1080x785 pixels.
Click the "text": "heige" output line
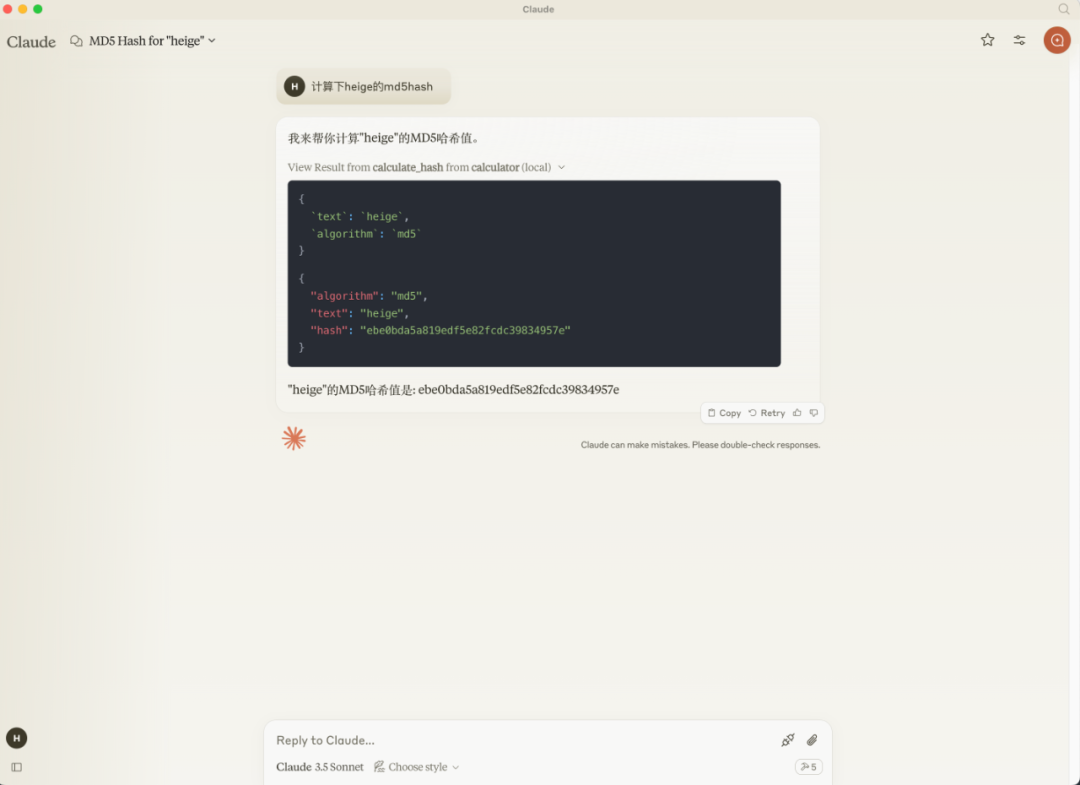click(x=360, y=313)
